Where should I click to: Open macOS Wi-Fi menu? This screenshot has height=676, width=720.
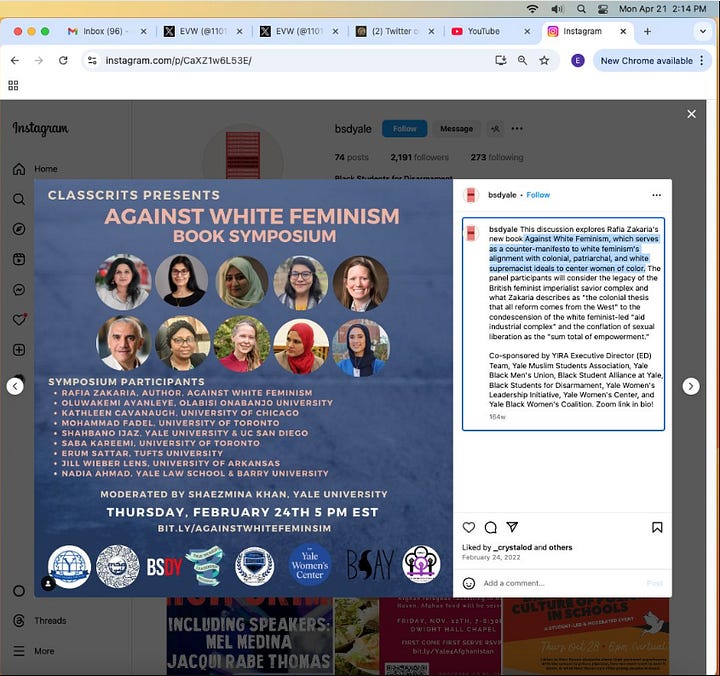pyautogui.click(x=532, y=9)
